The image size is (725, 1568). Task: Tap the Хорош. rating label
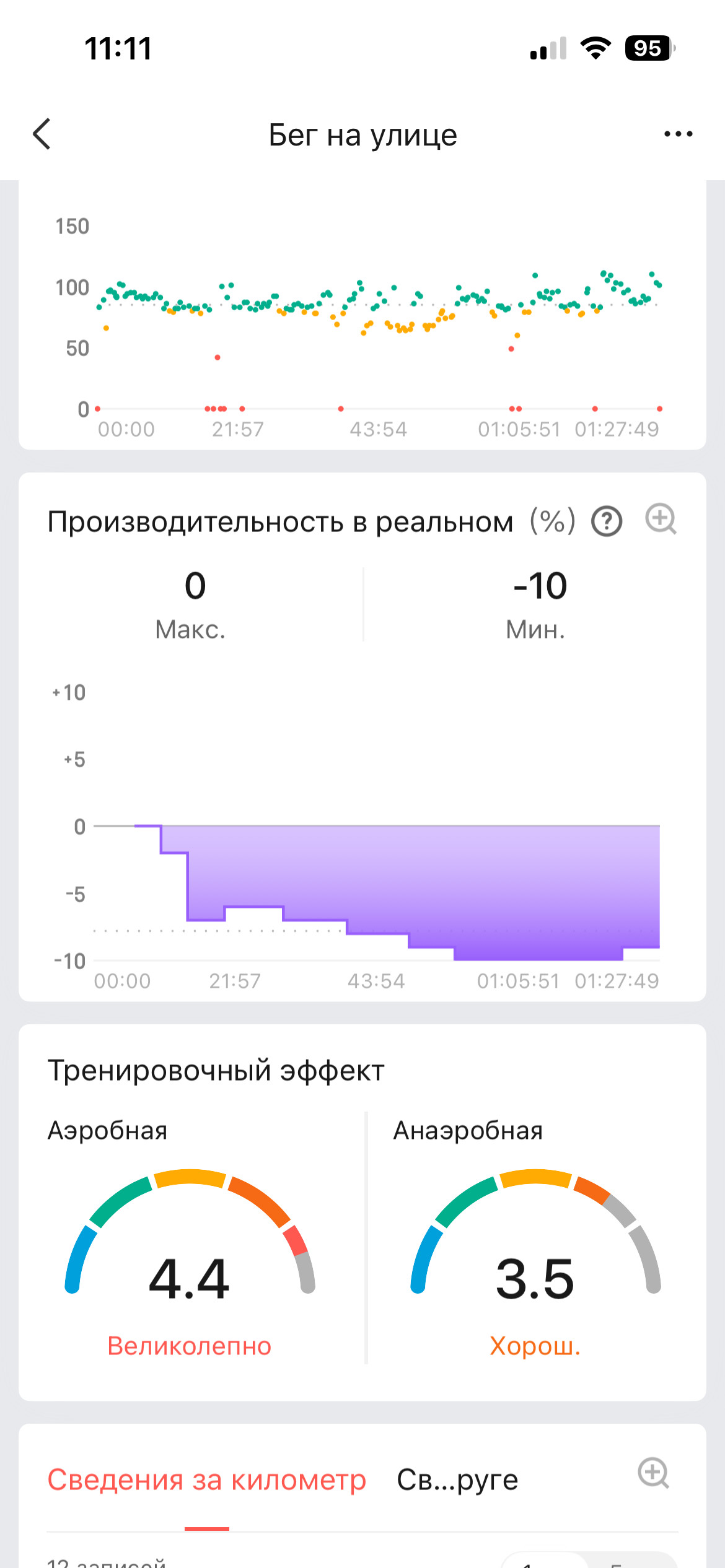point(535,1346)
